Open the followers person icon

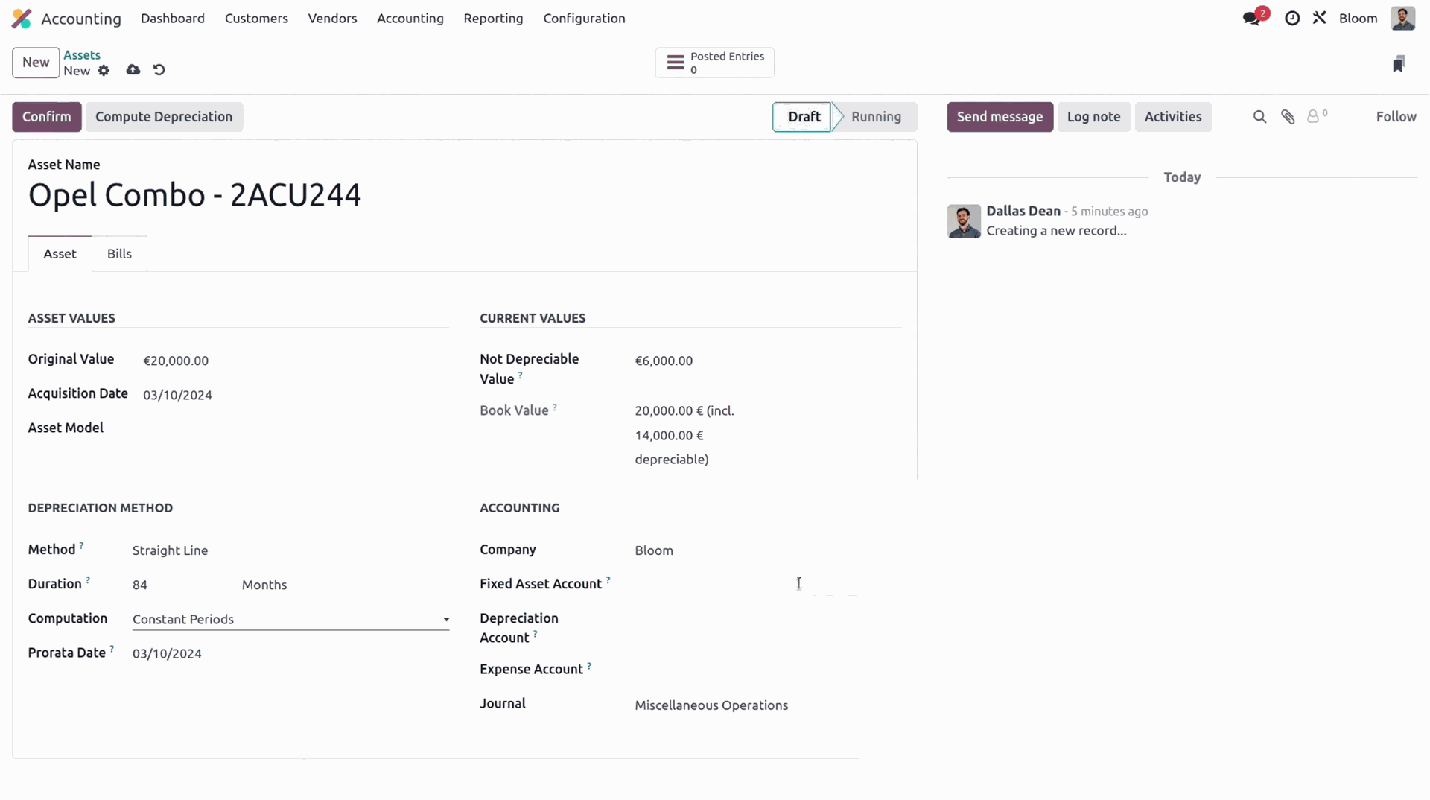tap(1316, 117)
